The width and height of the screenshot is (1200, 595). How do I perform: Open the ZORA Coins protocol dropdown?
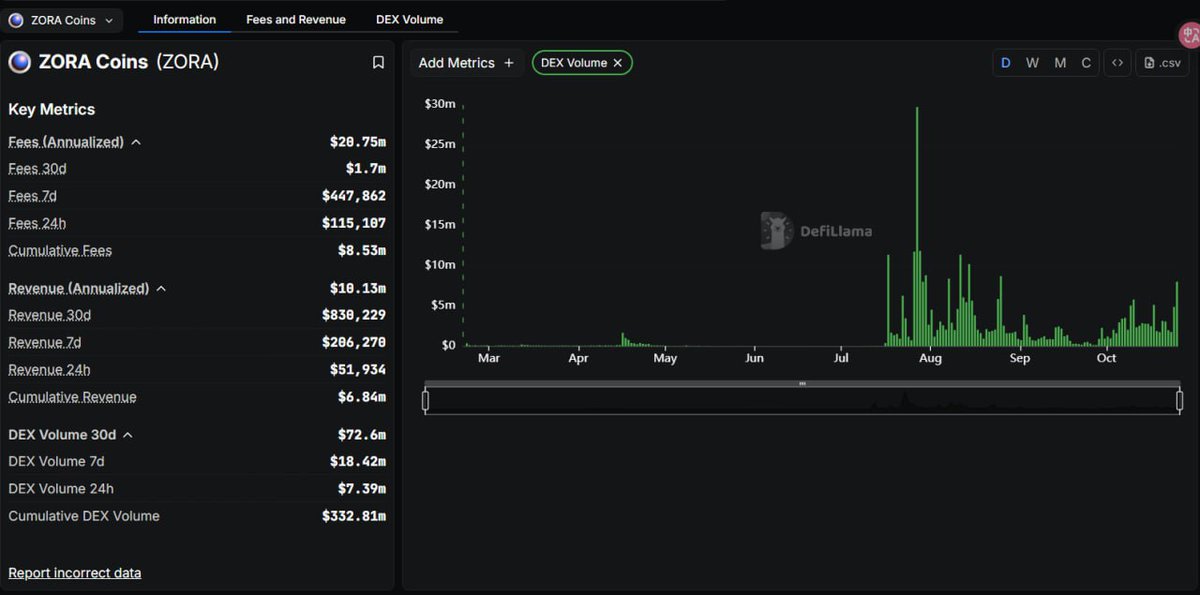pyautogui.click(x=62, y=20)
